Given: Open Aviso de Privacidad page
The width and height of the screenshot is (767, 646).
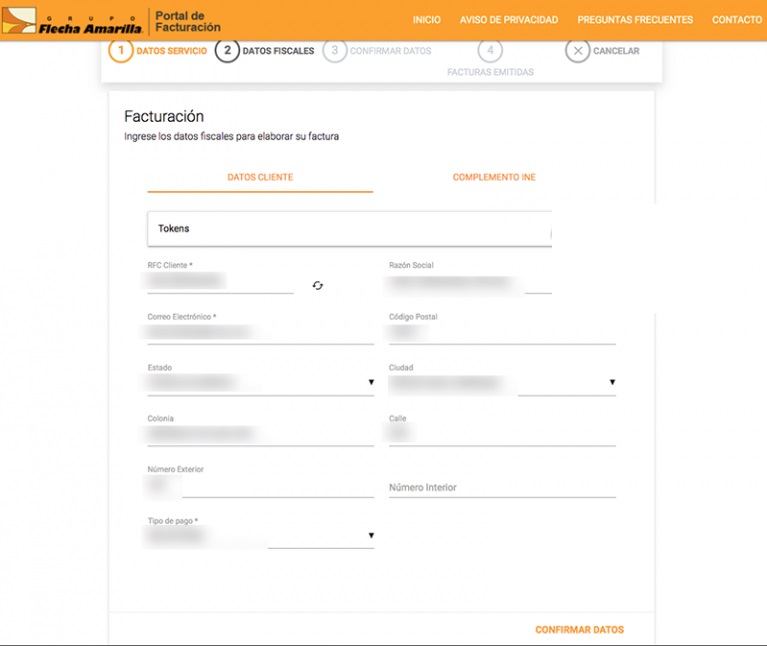Looking at the screenshot, I should pyautogui.click(x=509, y=20).
